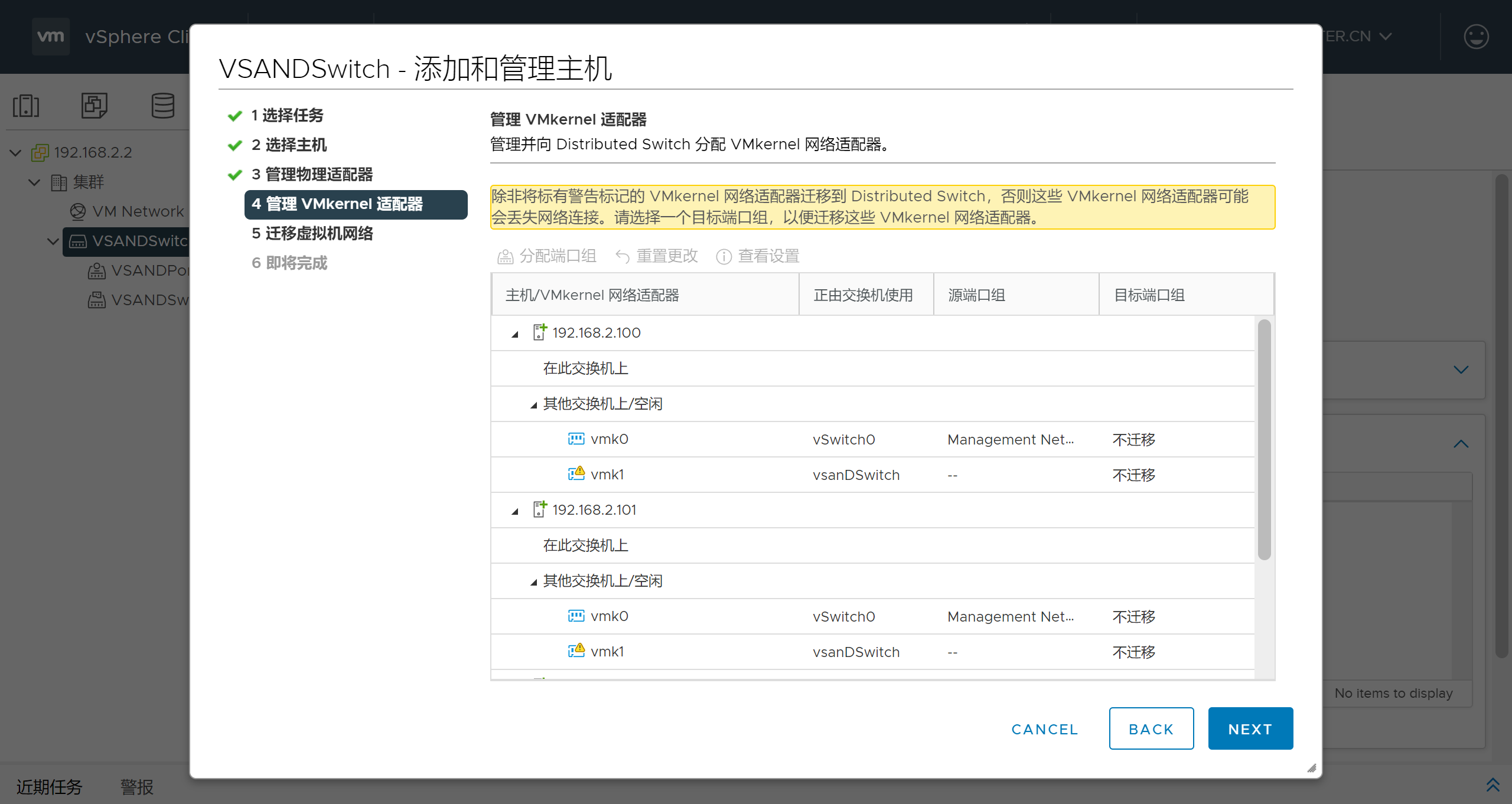The image size is (1512, 804).
Task: Click the 目标端口组 column header
Action: 1186,295
